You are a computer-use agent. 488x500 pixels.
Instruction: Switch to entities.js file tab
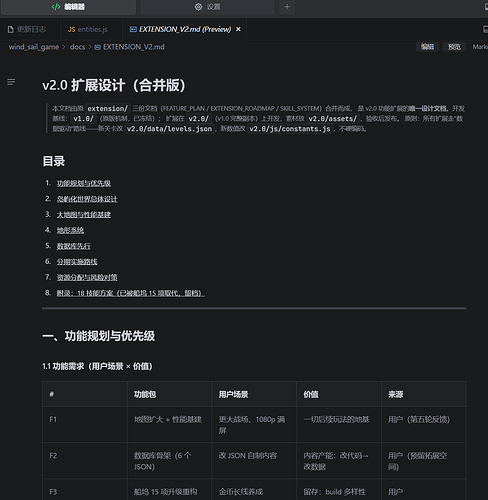(88, 29)
